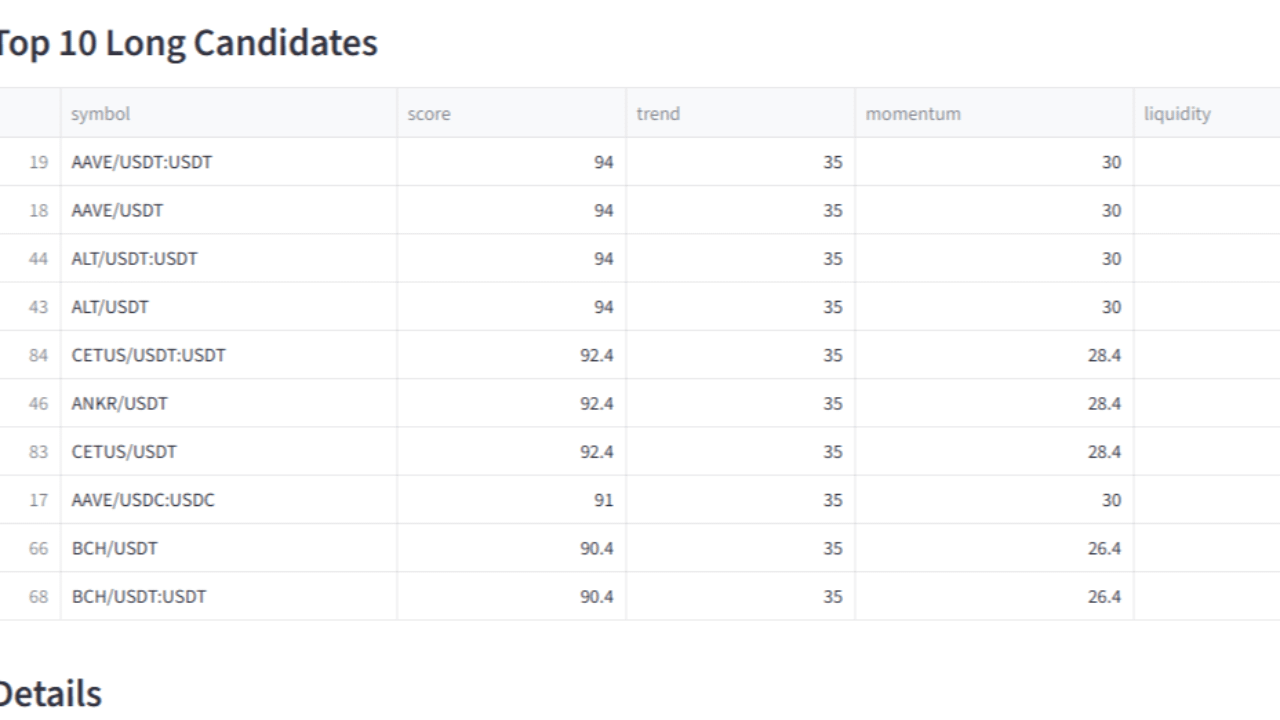1280x720 pixels.
Task: Click score 91 of AAVE/USDC:USDC
Action: click(x=511, y=500)
